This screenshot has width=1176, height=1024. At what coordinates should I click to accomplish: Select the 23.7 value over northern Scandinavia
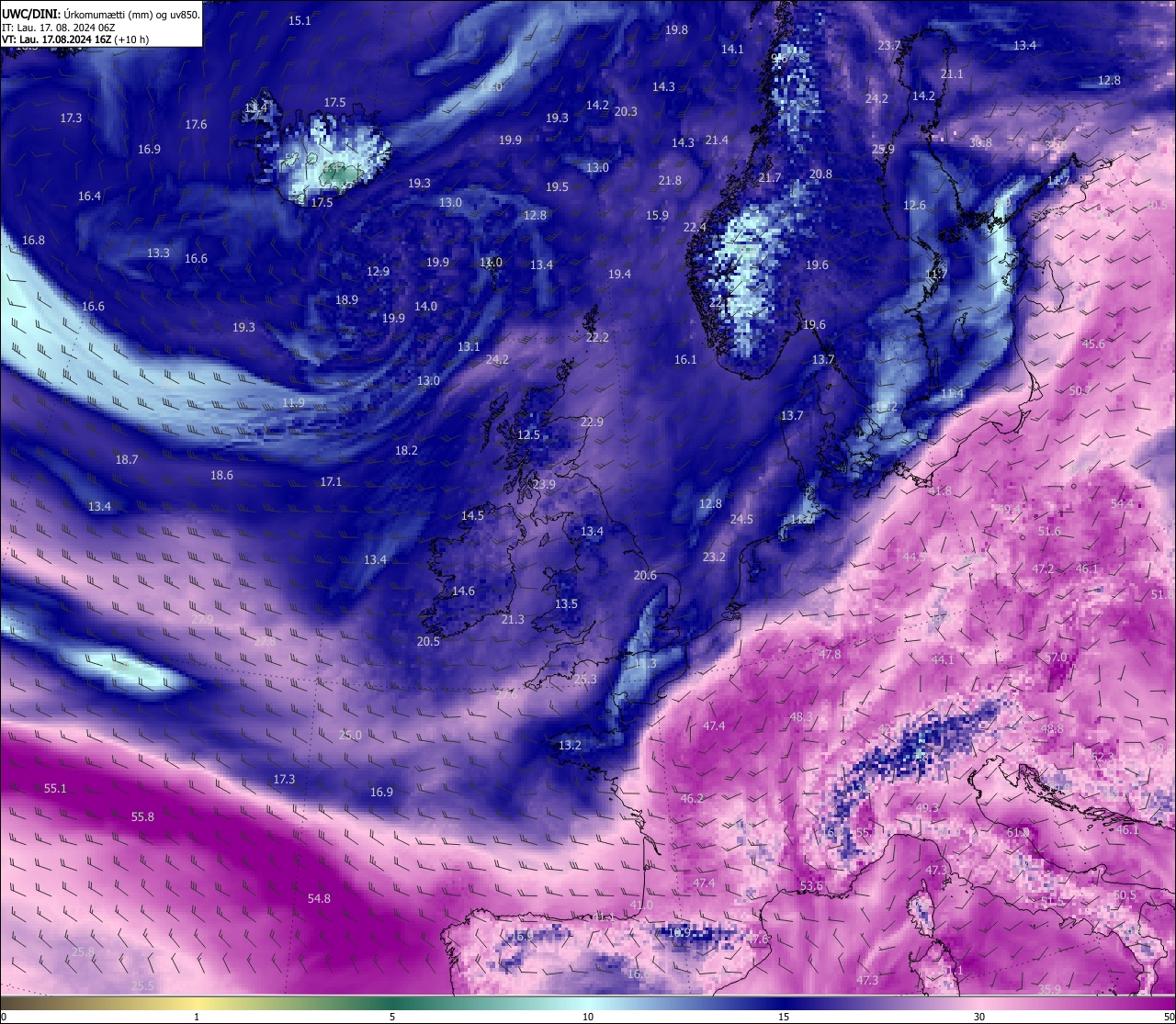click(889, 45)
